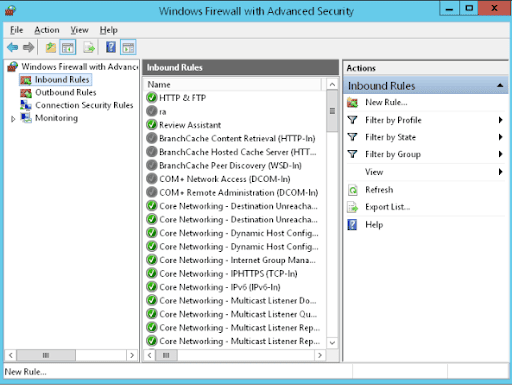
Task: Click rules list vertical scrollbar up arrow
Action: (332, 84)
